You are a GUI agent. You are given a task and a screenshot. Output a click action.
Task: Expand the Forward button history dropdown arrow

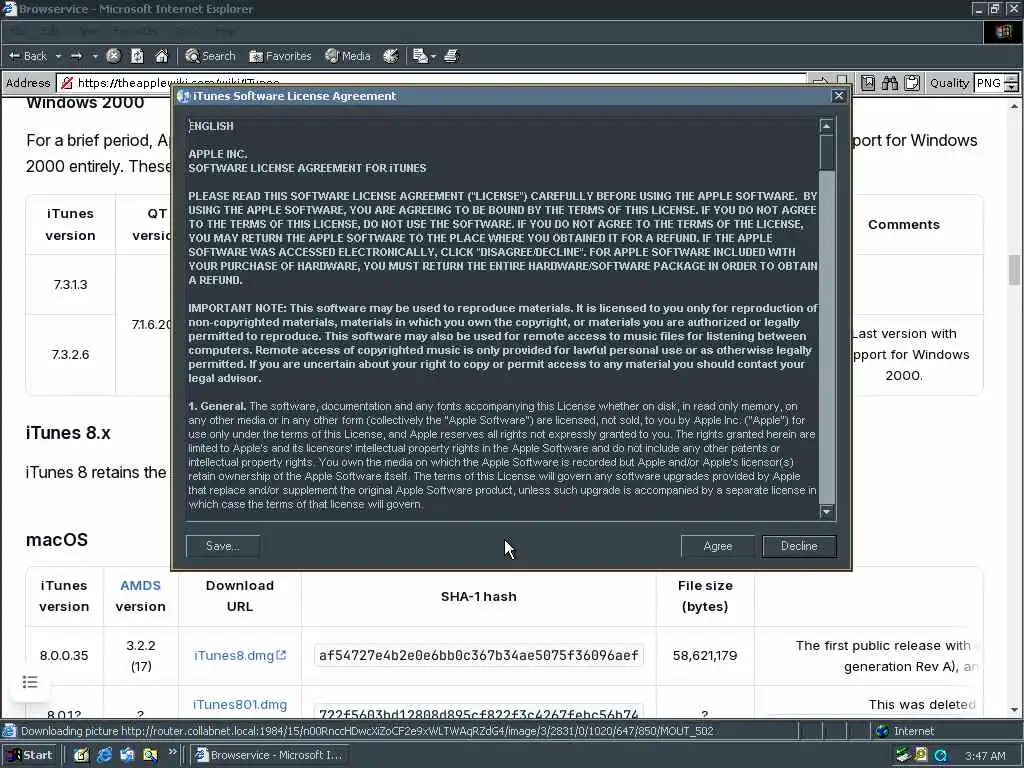[x=95, y=57]
